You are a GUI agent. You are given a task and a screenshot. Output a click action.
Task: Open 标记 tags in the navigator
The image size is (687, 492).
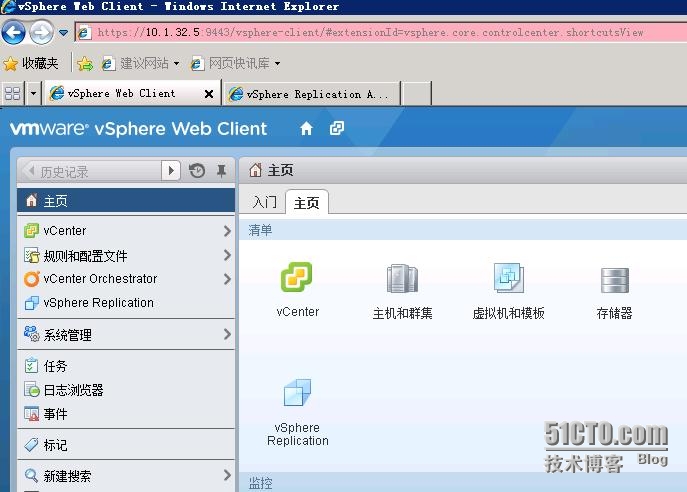55,445
